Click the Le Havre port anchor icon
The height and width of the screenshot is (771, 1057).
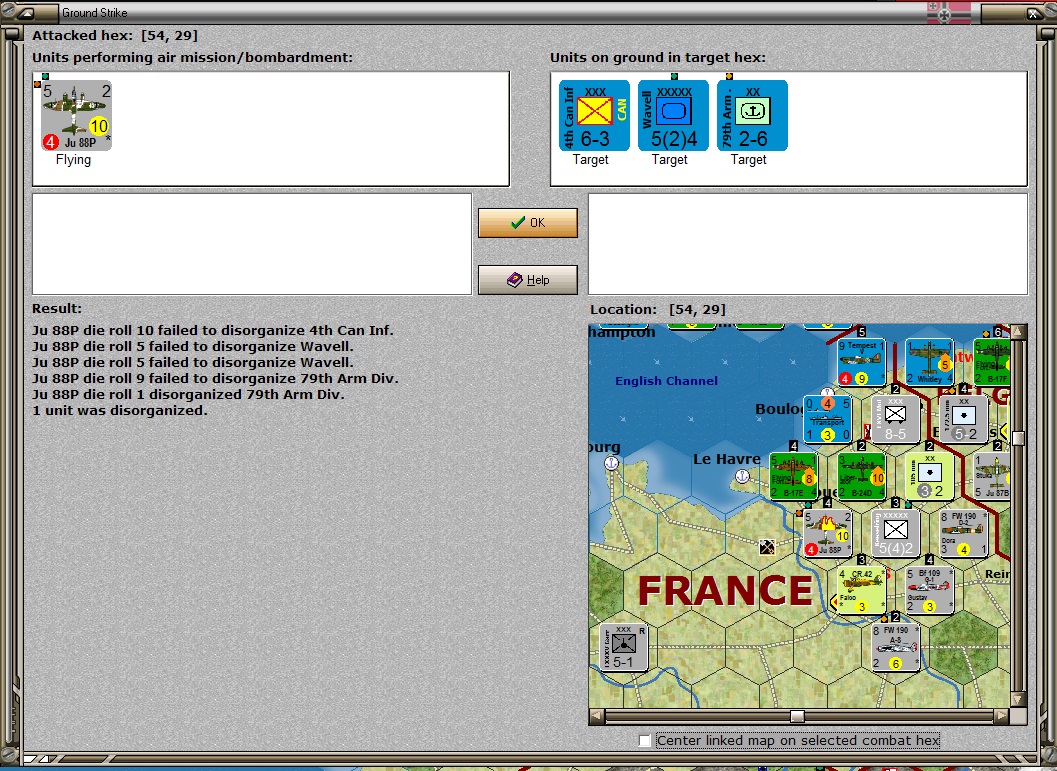[x=742, y=476]
